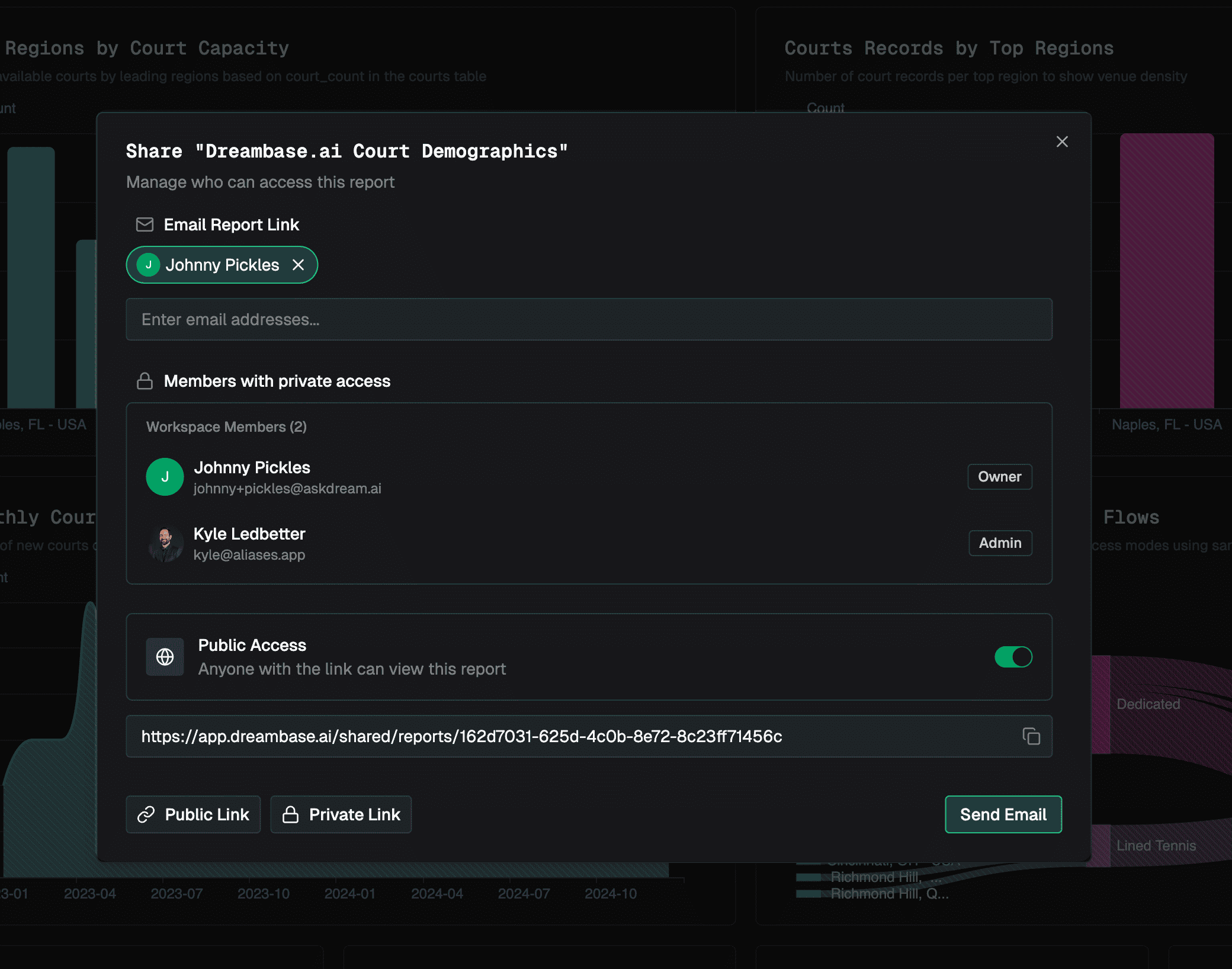Image resolution: width=1232 pixels, height=969 pixels.
Task: Click the Owner role badge
Action: (999, 477)
